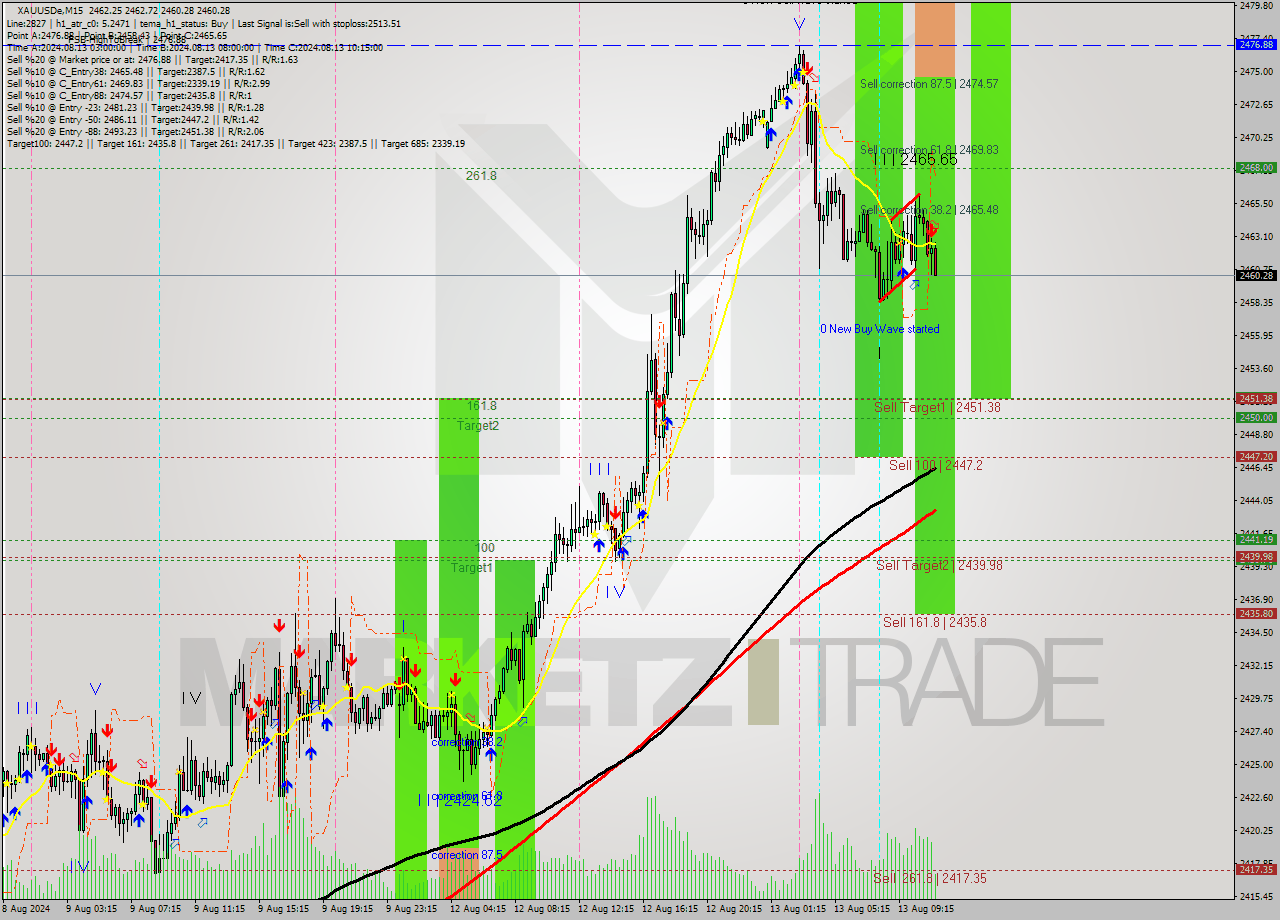1280x920 pixels.
Task: Select the green 2441.19 price tag
Action: (x=1256, y=539)
